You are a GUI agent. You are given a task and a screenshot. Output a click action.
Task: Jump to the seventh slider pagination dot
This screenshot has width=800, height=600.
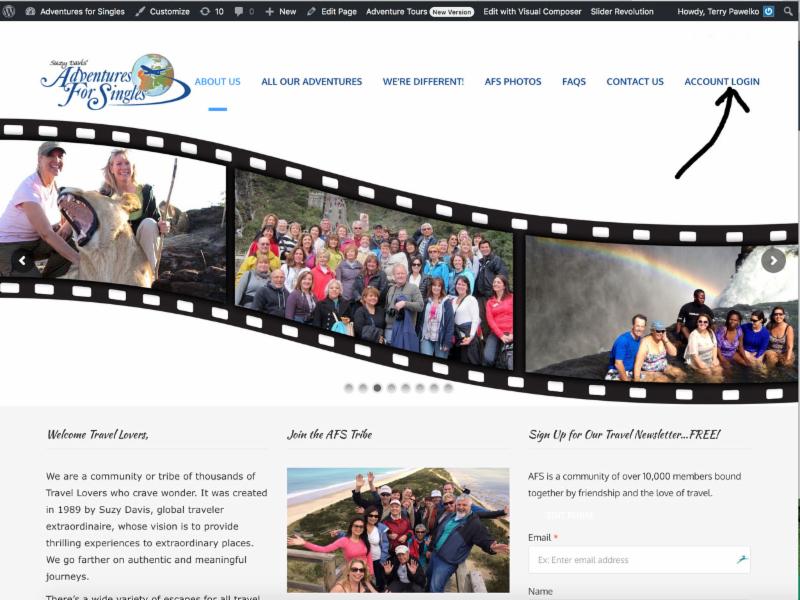point(434,388)
